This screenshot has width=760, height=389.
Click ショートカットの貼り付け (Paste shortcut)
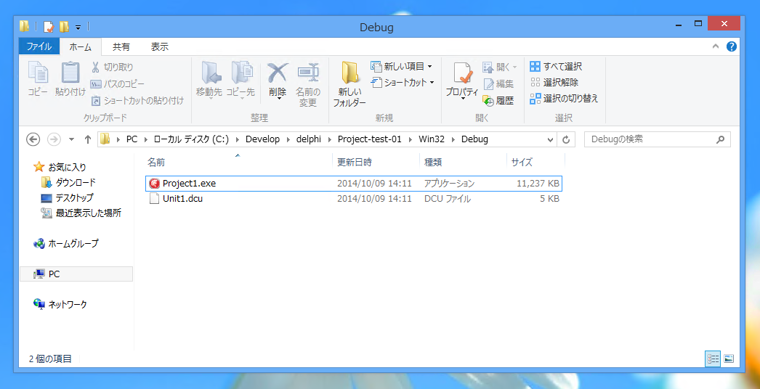point(138,101)
